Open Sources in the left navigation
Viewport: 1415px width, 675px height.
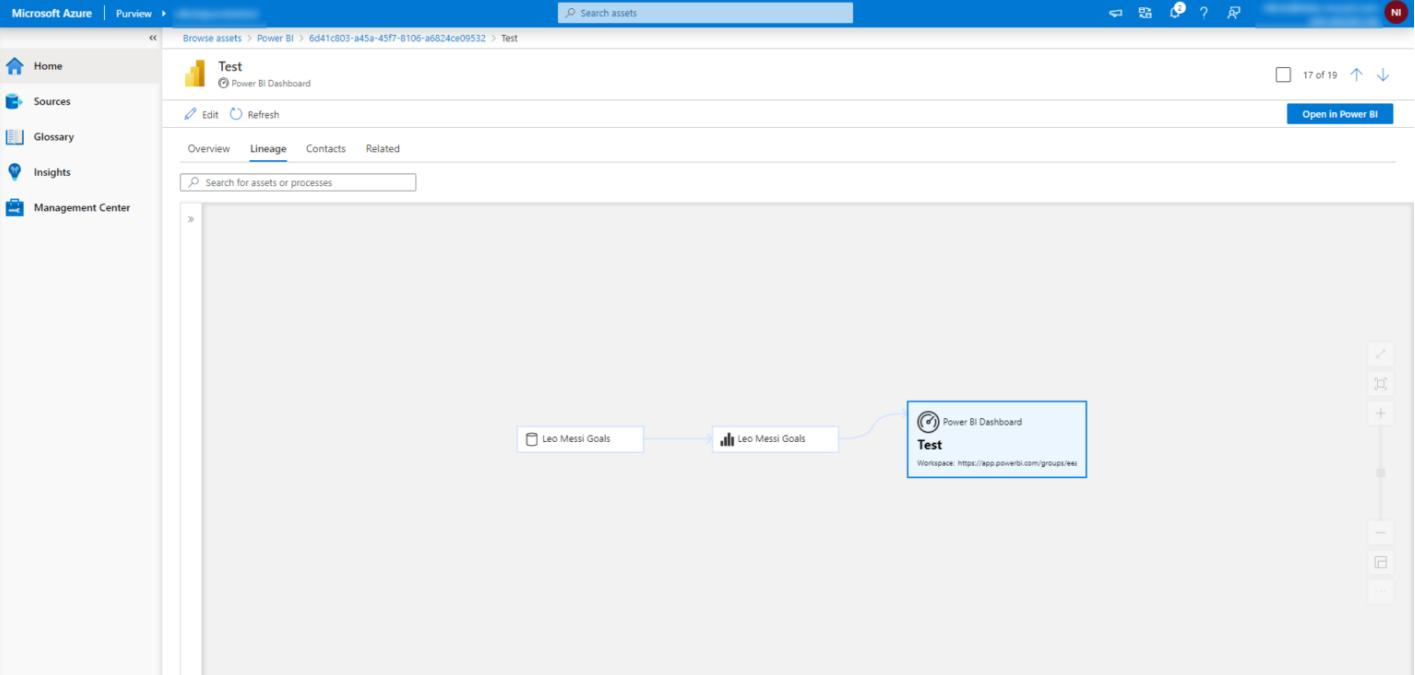(x=80, y=101)
